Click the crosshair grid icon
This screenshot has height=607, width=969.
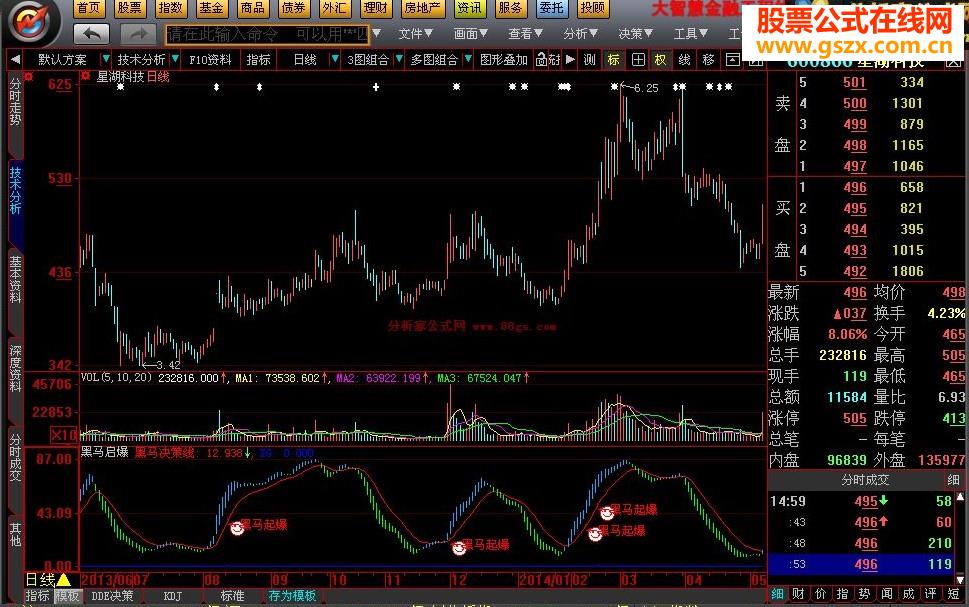pos(638,59)
